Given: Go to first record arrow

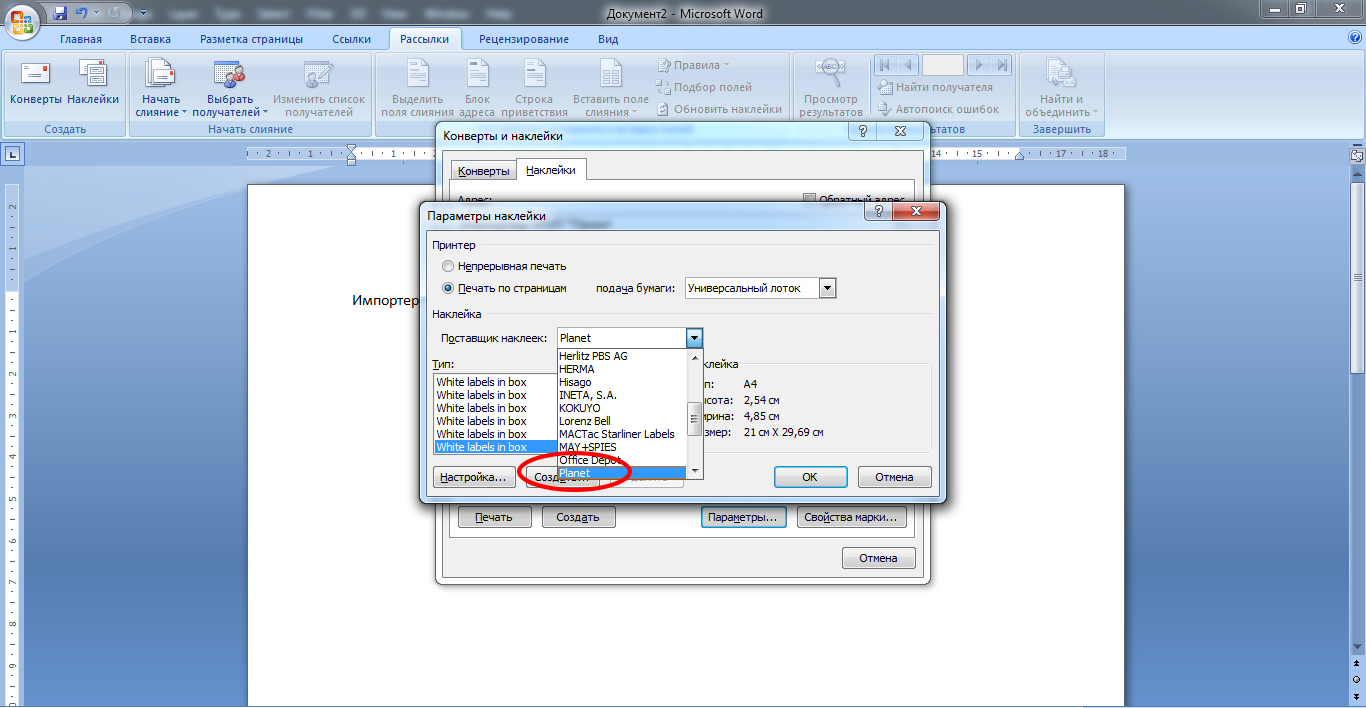Looking at the screenshot, I should coord(885,65).
